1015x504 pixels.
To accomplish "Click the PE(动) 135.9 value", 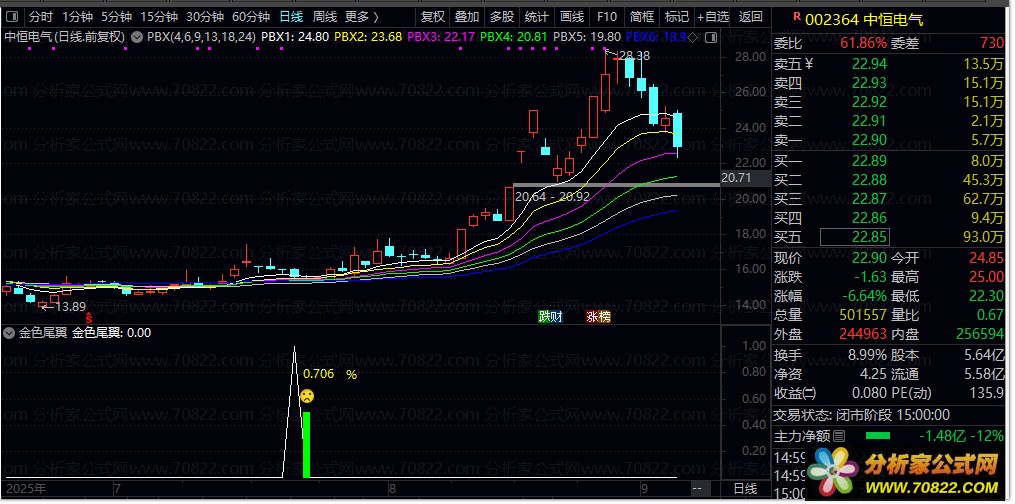I will coord(987,393).
